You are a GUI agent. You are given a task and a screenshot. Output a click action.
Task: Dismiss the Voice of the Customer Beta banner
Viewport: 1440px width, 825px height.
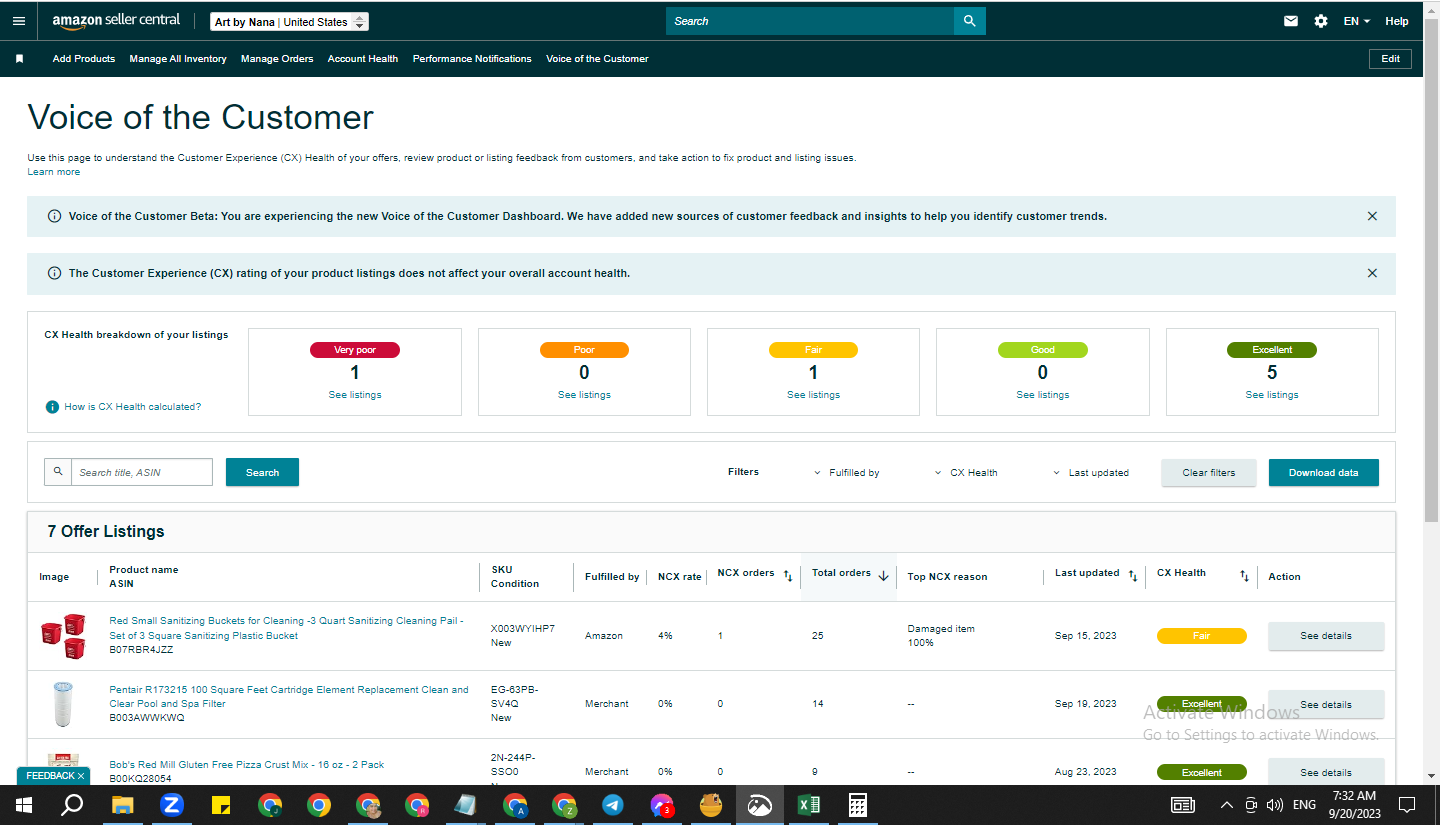tap(1372, 216)
